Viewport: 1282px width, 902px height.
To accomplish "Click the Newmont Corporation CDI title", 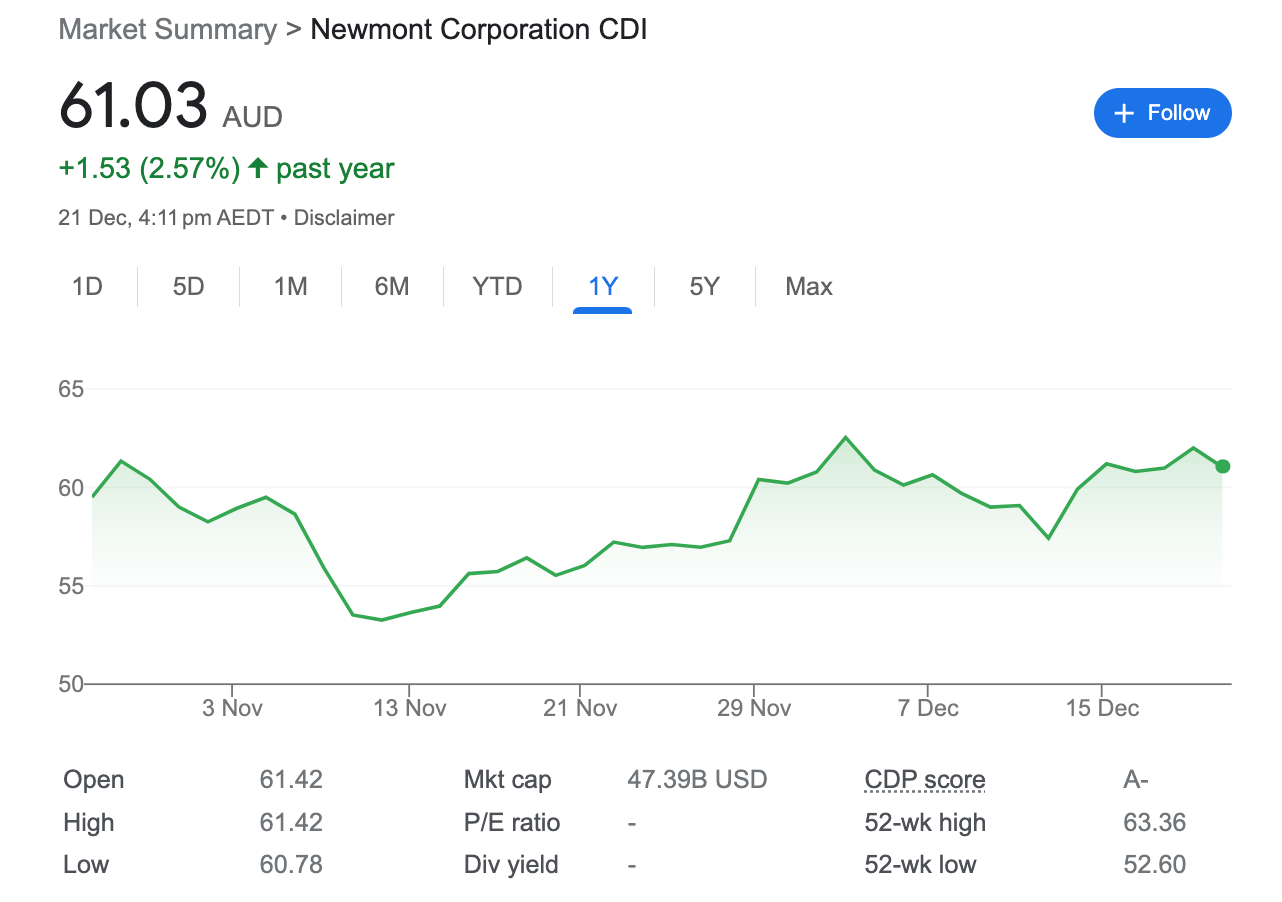I will click(479, 29).
